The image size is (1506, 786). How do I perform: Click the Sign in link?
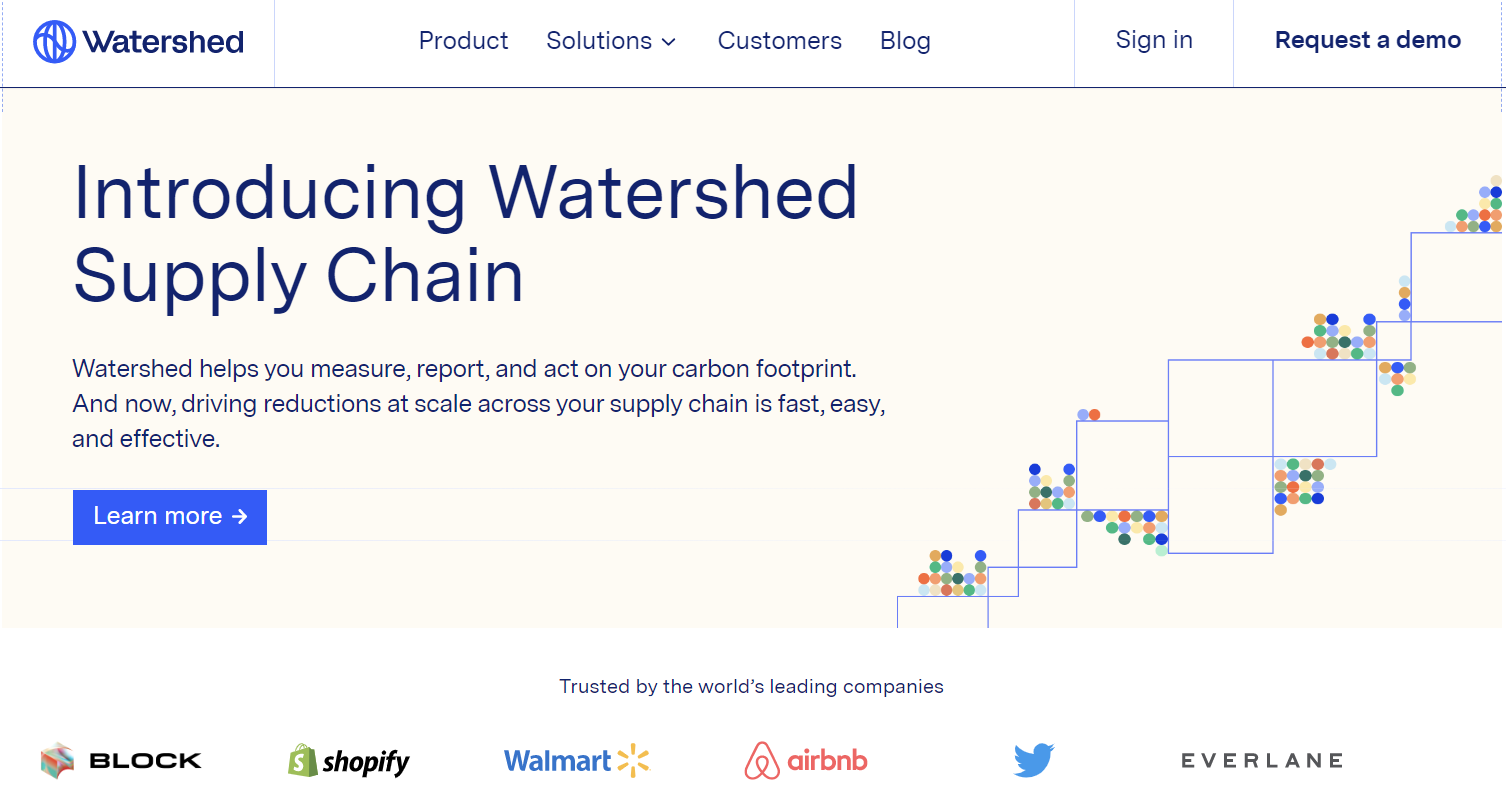(1154, 40)
